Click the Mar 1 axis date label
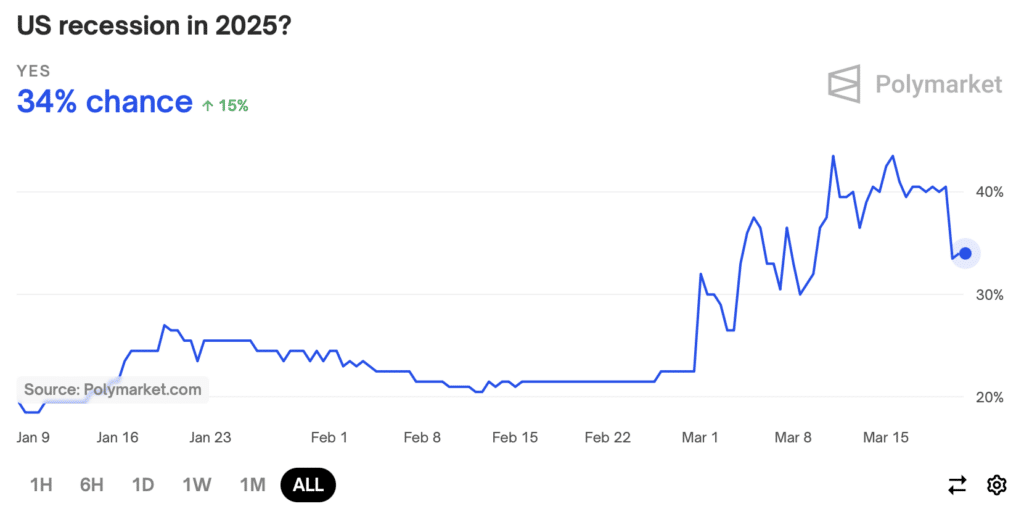 click(x=699, y=438)
